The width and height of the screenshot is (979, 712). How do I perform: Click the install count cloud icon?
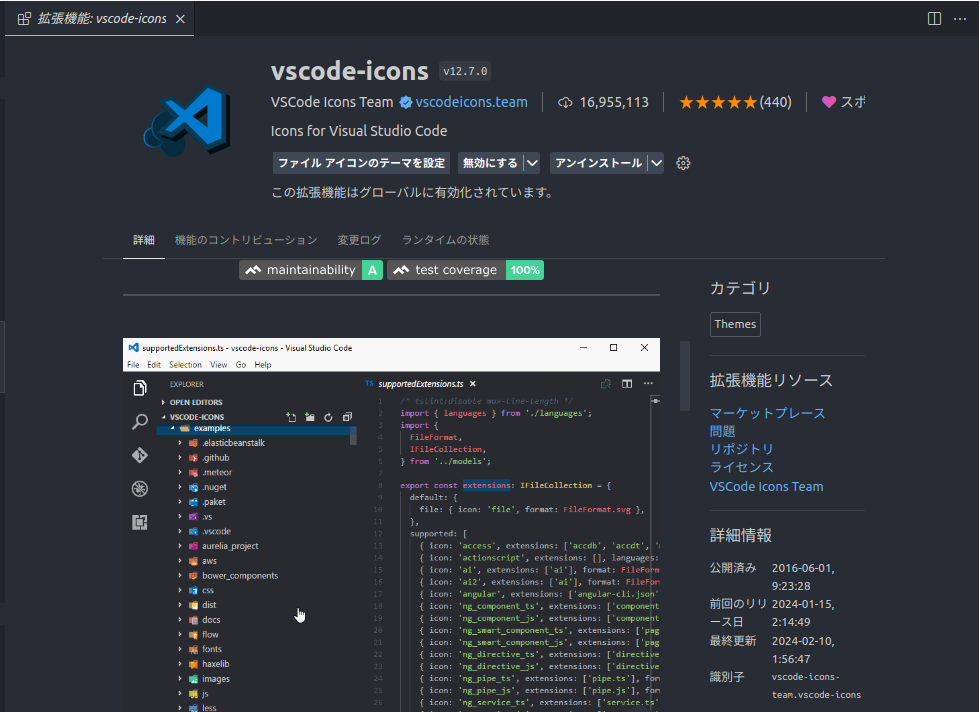565,102
